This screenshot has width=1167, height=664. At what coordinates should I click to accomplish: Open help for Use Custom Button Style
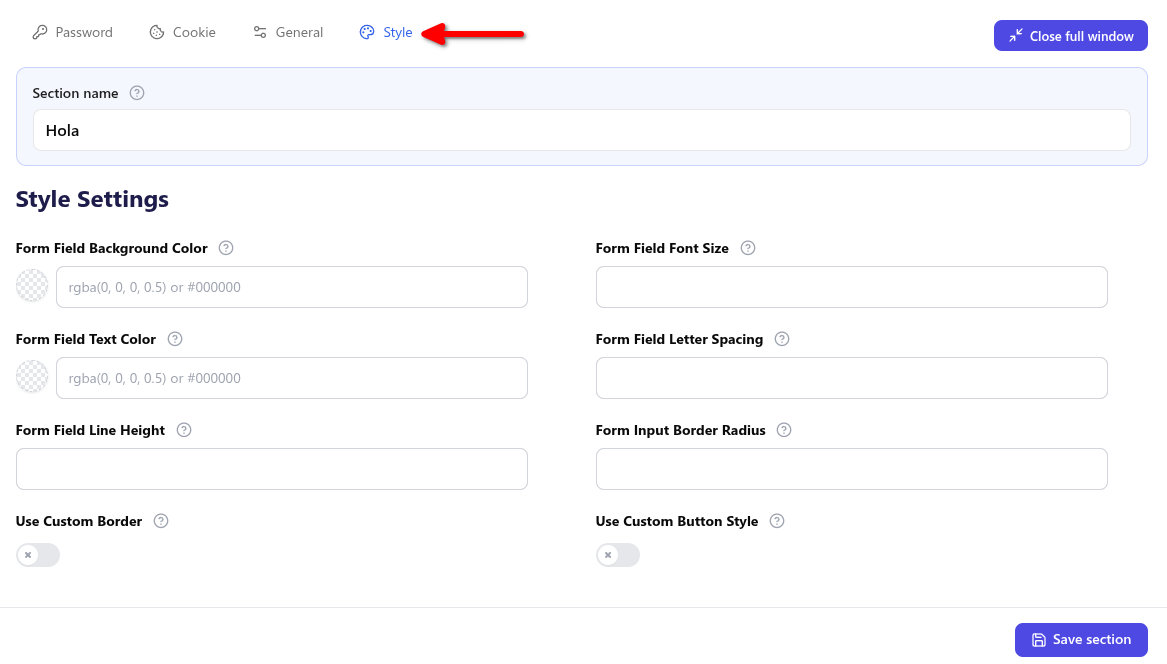click(777, 521)
